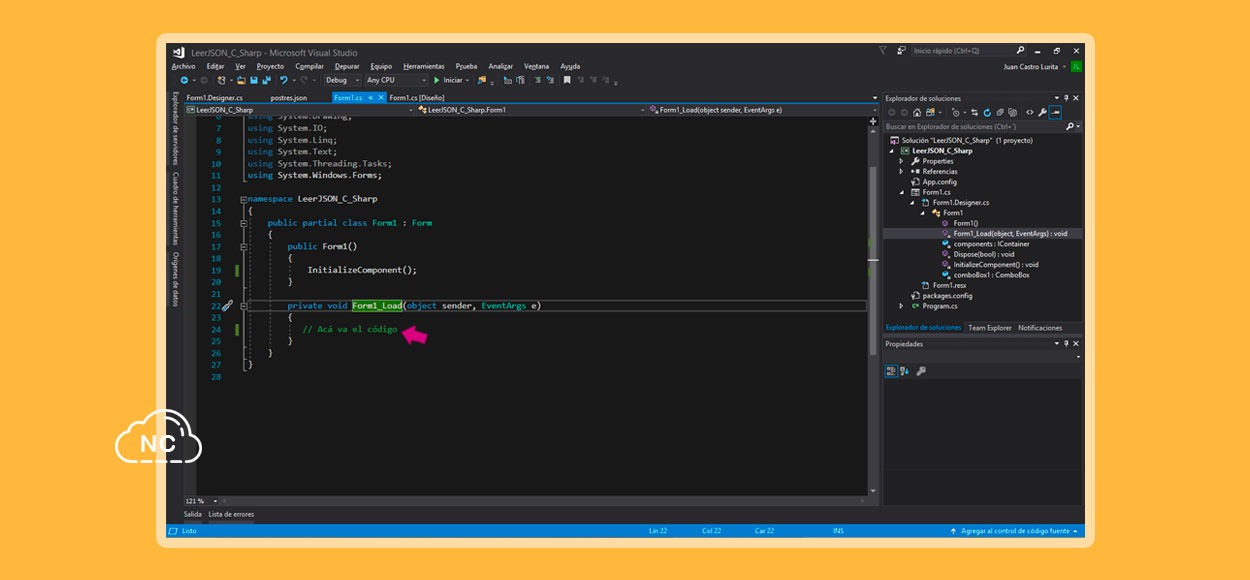This screenshot has width=1250, height=580.
Task: Open the Depurar menu
Action: click(x=347, y=66)
